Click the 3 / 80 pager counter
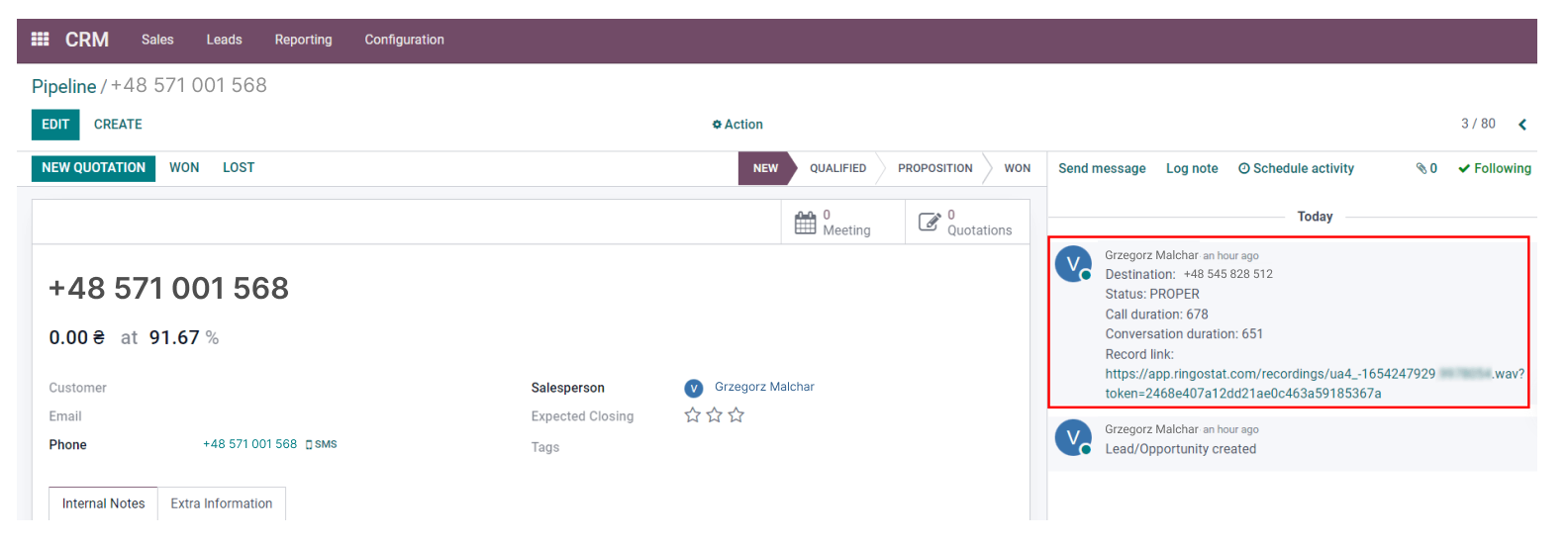This screenshot has height=544, width=1568. pyautogui.click(x=1478, y=124)
